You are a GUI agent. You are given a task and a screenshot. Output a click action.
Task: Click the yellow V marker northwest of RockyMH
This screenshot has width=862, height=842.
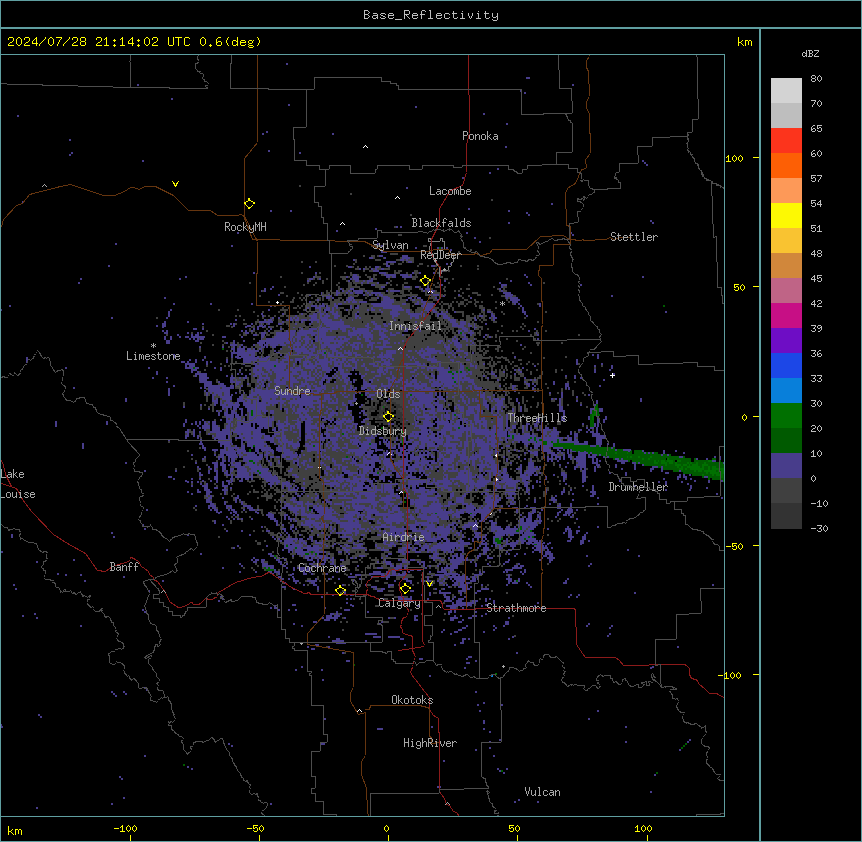tap(175, 184)
